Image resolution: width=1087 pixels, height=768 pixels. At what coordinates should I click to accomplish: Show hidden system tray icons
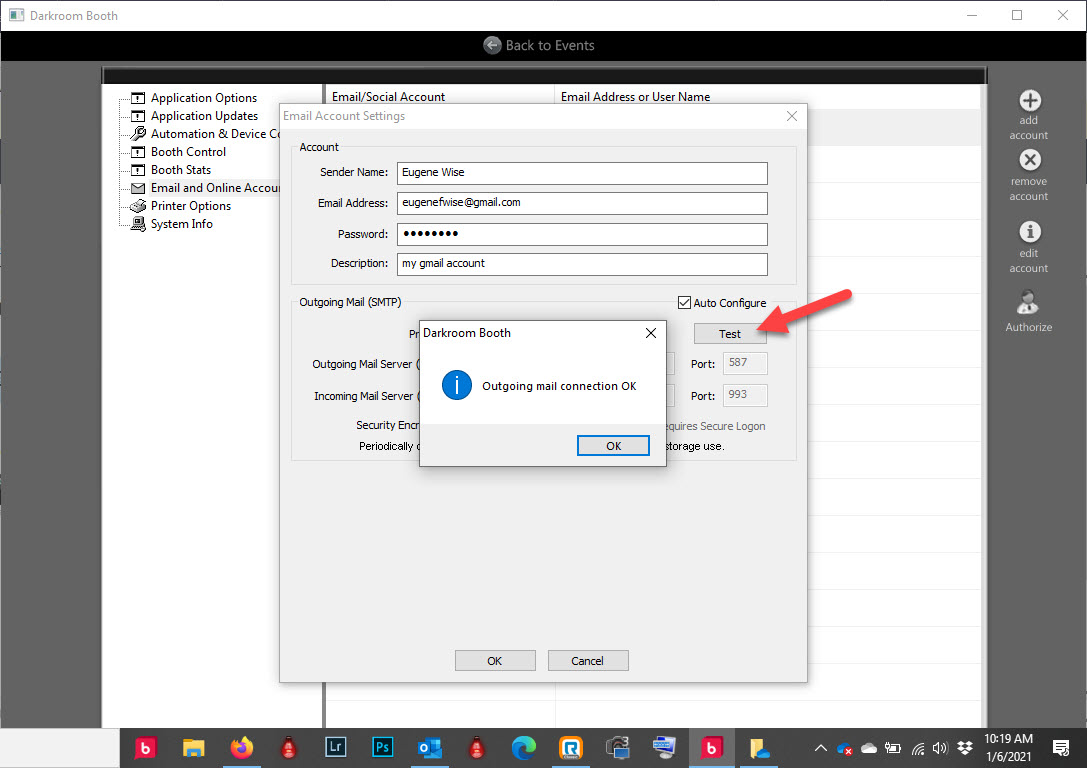[821, 748]
